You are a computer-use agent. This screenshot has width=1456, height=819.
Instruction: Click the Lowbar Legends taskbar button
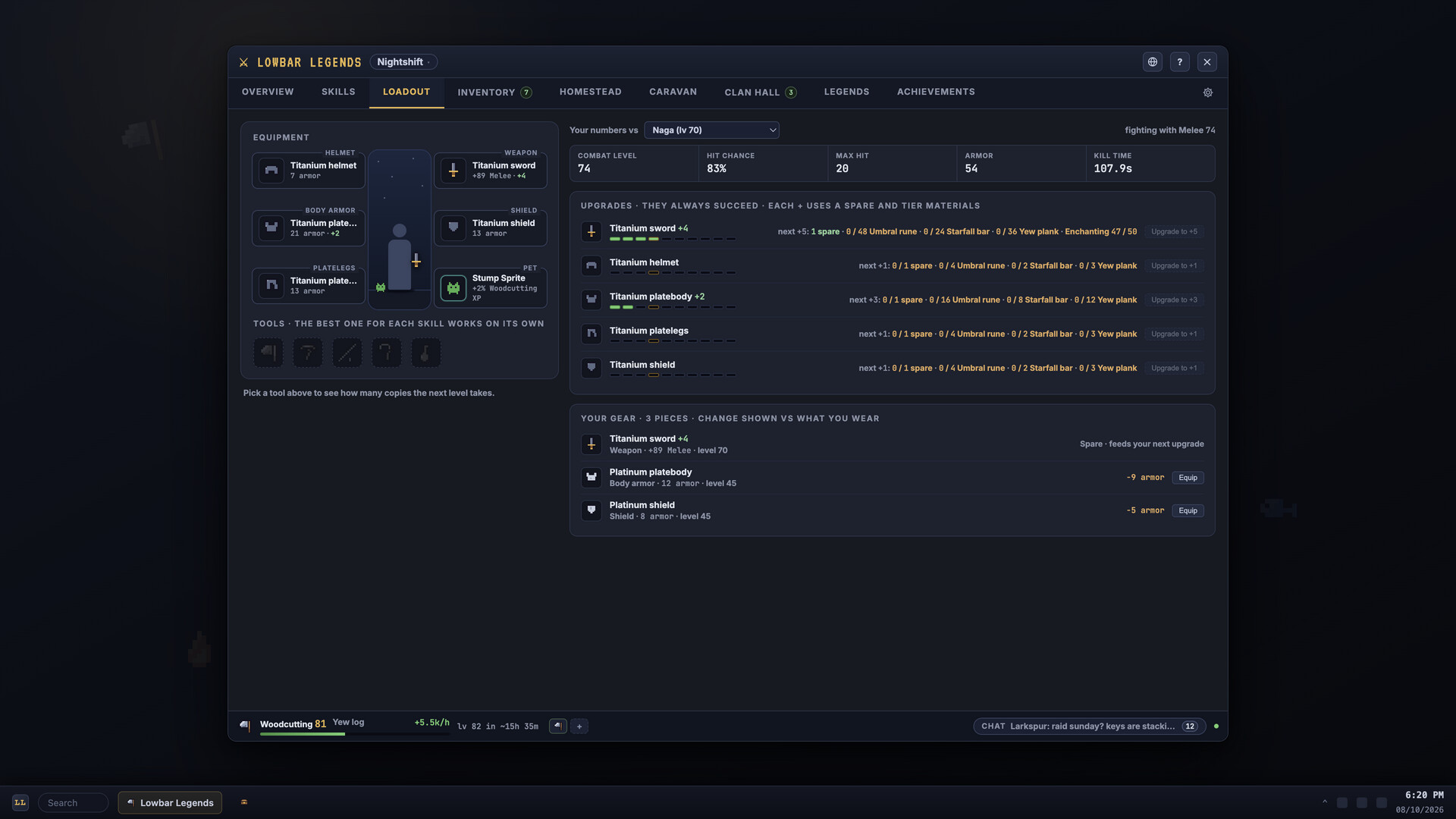coord(170,803)
